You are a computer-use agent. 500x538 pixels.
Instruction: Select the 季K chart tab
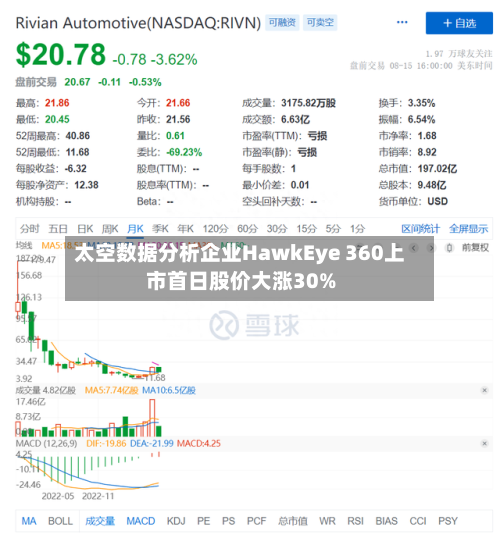point(160,229)
